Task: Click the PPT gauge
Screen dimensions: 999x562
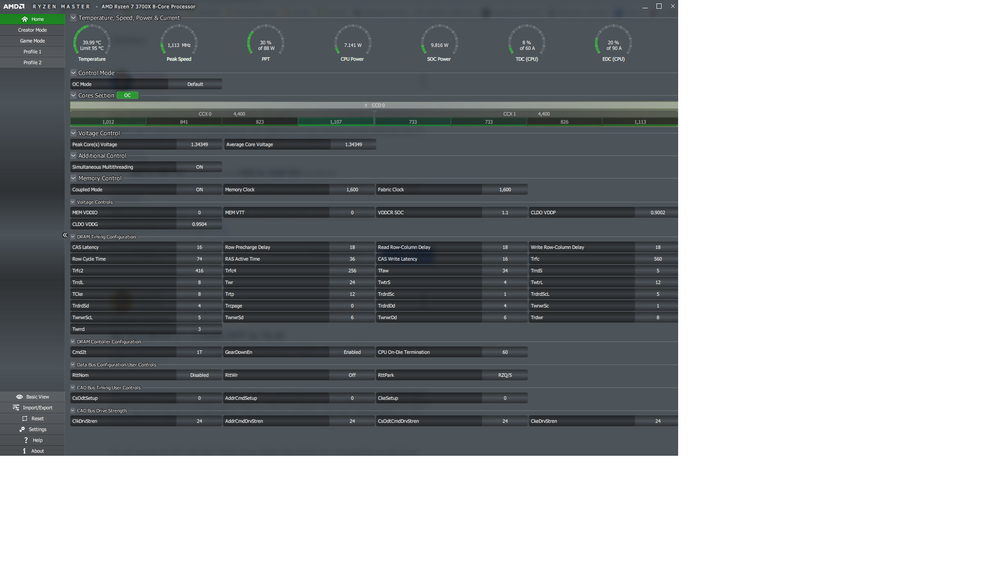Action: coord(266,43)
